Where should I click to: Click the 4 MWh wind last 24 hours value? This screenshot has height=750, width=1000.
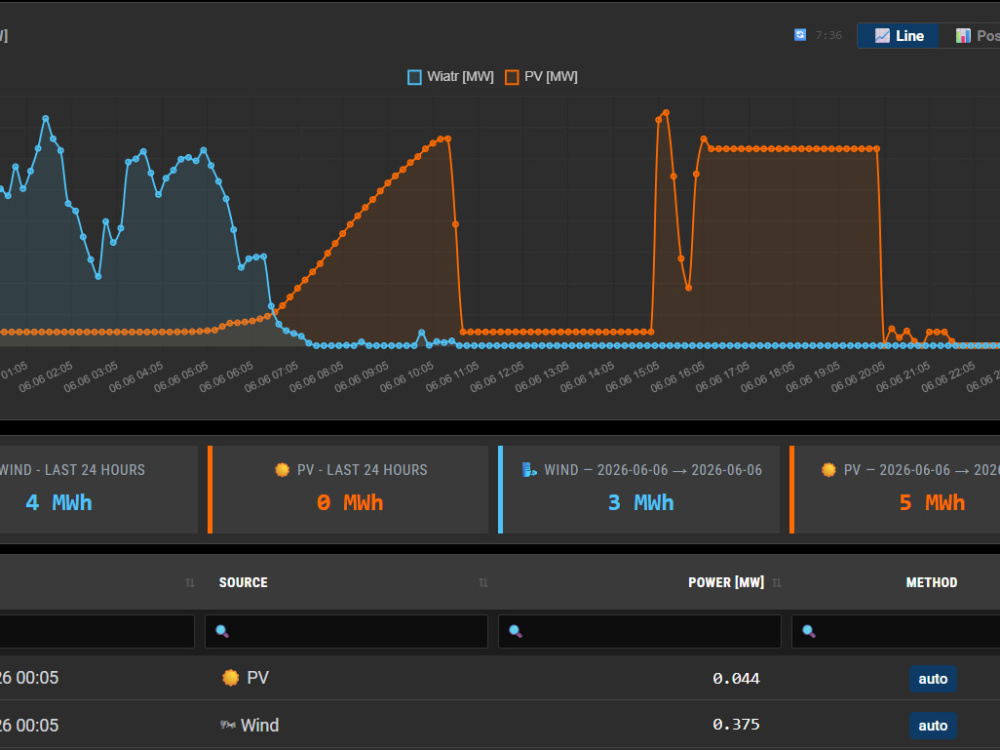point(59,503)
